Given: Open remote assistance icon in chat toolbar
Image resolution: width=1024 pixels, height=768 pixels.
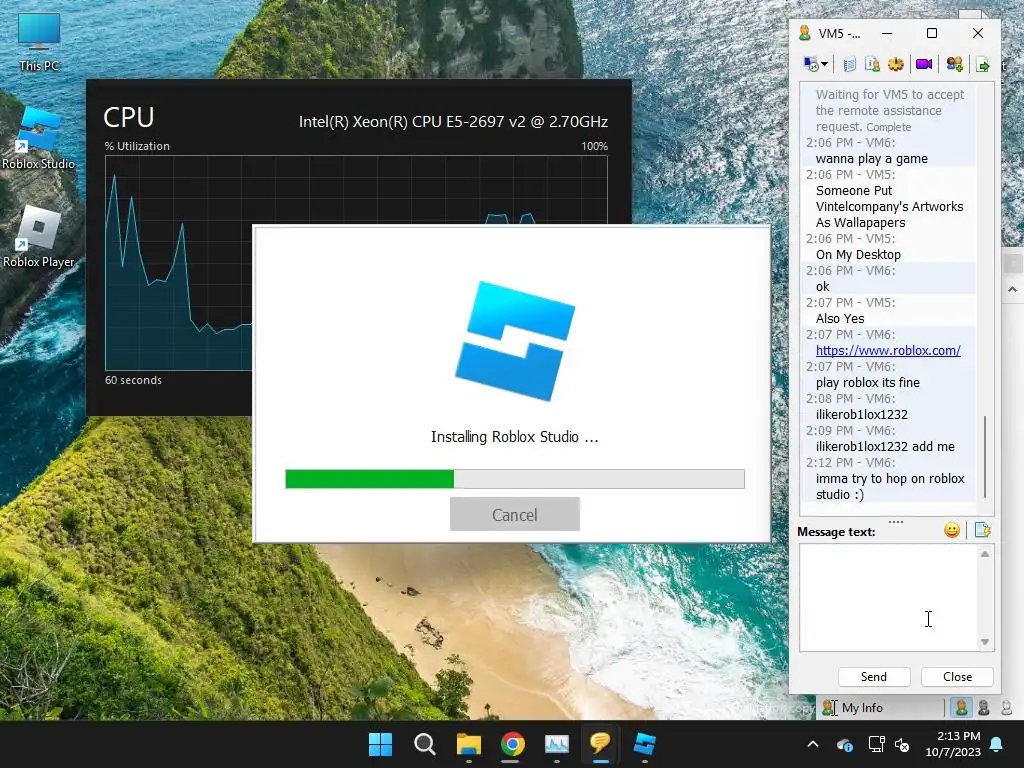Looking at the screenshot, I should [x=811, y=64].
